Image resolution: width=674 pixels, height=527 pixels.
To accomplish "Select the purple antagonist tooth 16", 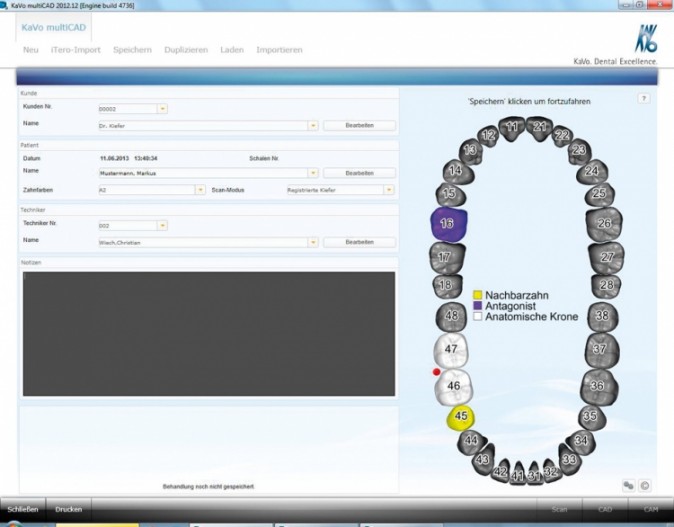I will click(x=448, y=224).
